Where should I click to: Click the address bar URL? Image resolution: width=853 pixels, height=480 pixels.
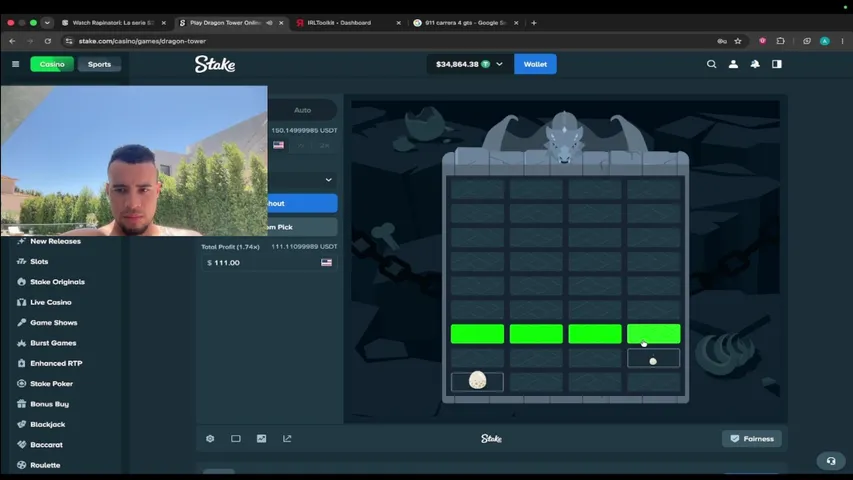coord(142,41)
